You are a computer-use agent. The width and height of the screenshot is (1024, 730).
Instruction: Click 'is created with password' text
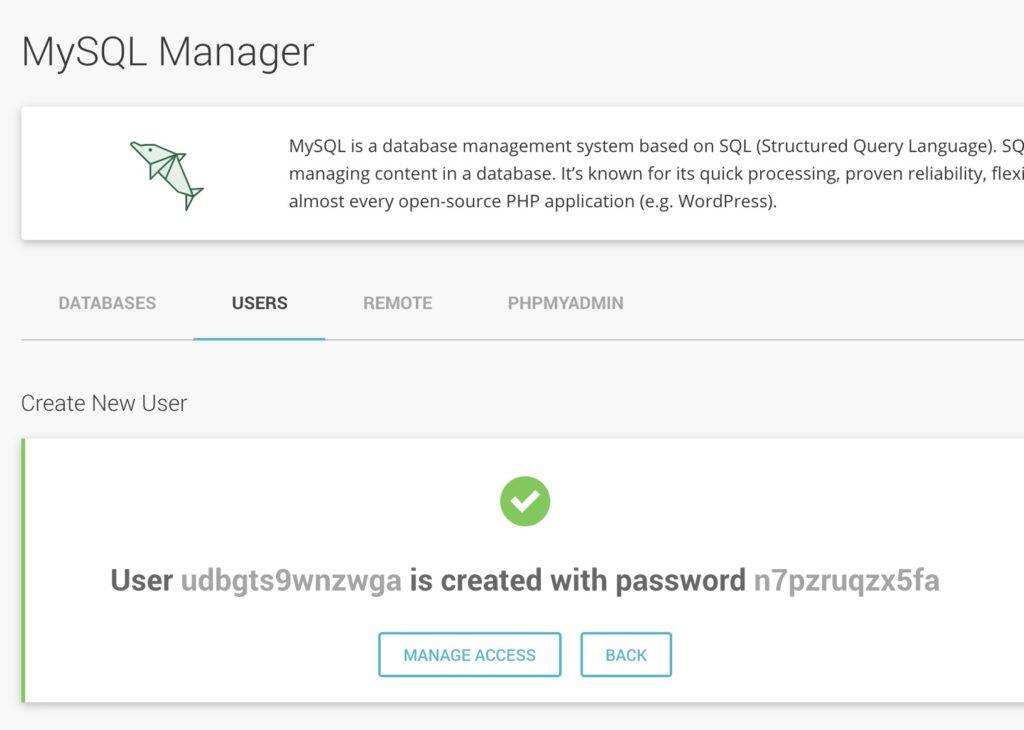pos(577,580)
